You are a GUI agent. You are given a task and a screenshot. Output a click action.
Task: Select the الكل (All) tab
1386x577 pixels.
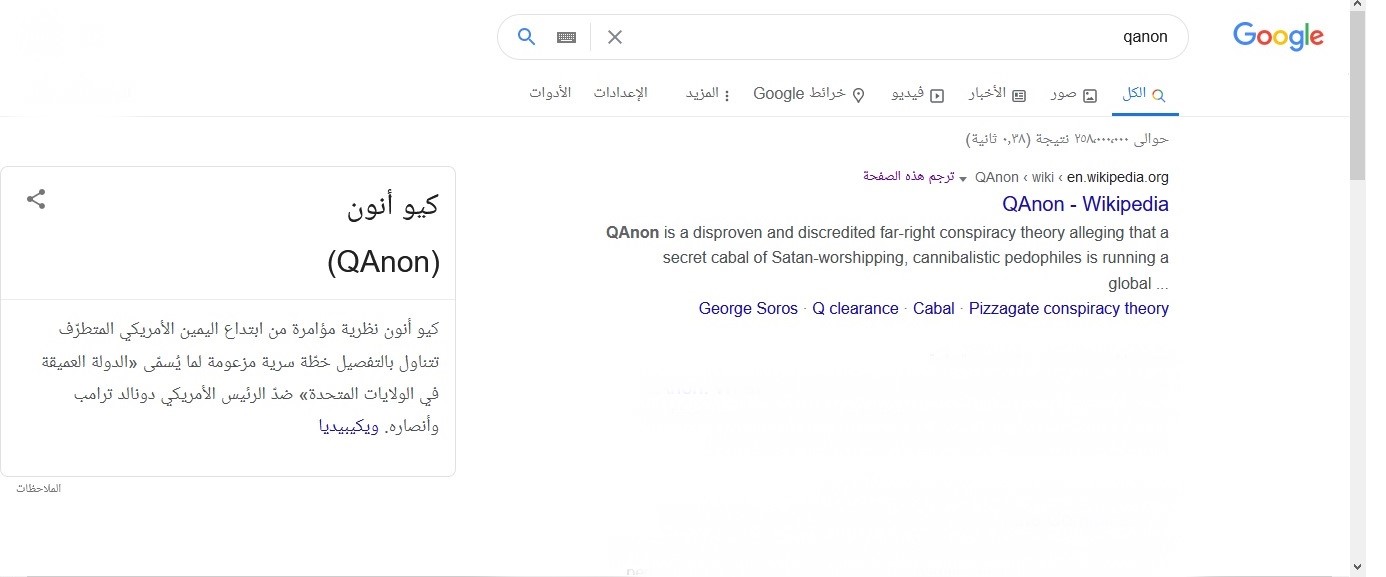tap(1144, 94)
